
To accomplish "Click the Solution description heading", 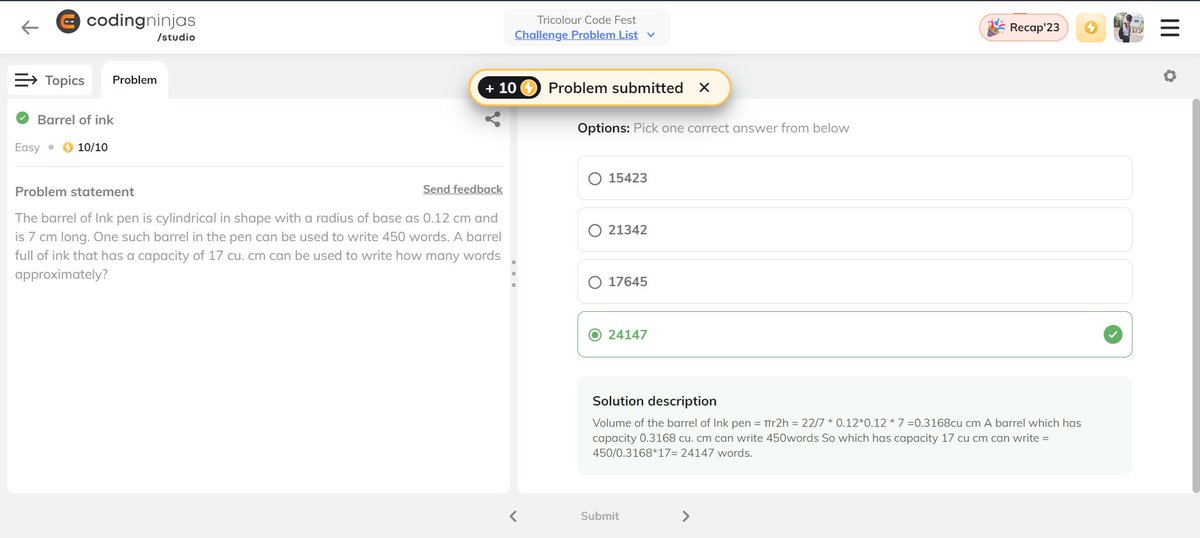I will click(655, 401).
